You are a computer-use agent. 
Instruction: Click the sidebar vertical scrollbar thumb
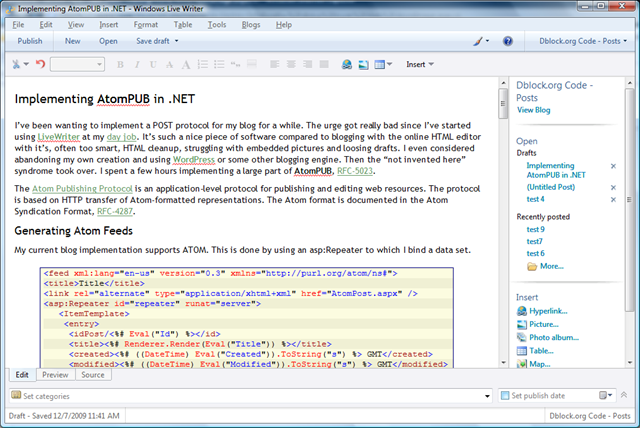pyautogui.click(x=630, y=200)
